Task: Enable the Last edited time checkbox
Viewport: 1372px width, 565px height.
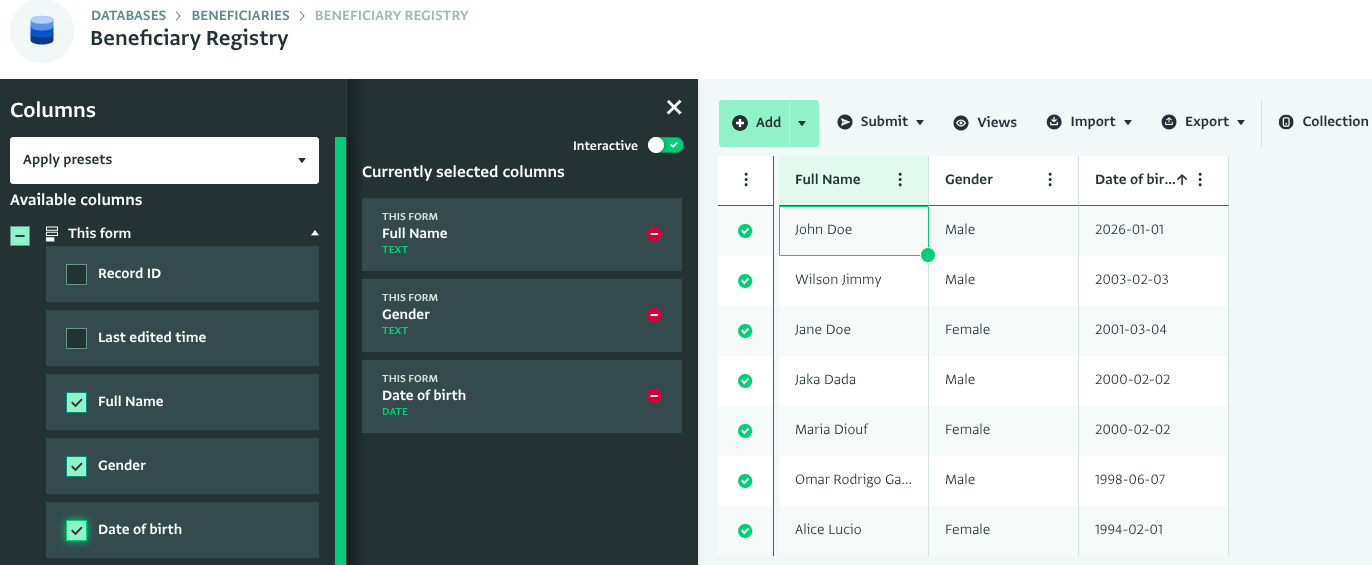Action: click(76, 338)
